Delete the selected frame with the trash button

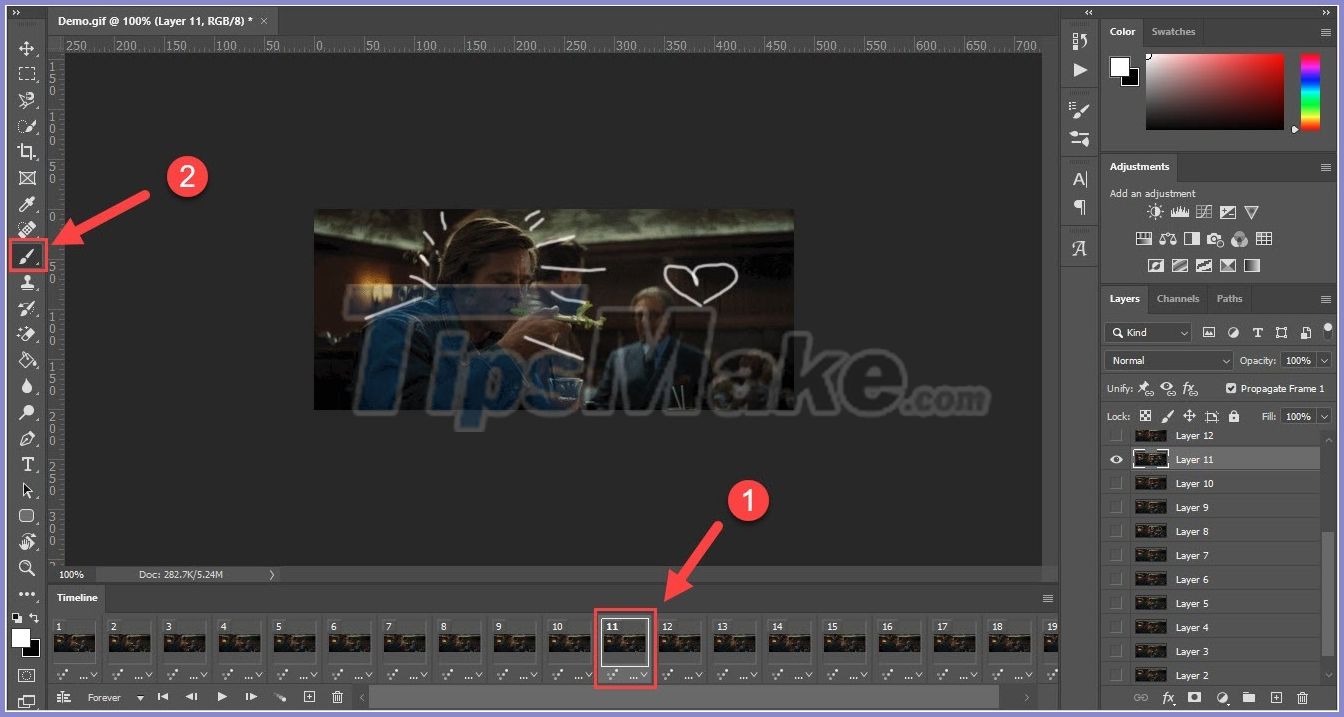pyautogui.click(x=338, y=697)
